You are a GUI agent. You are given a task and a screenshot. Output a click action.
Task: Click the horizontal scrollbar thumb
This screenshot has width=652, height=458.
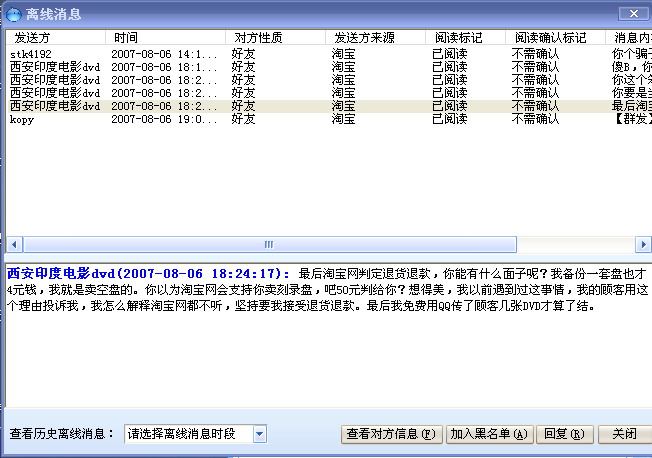[268, 244]
